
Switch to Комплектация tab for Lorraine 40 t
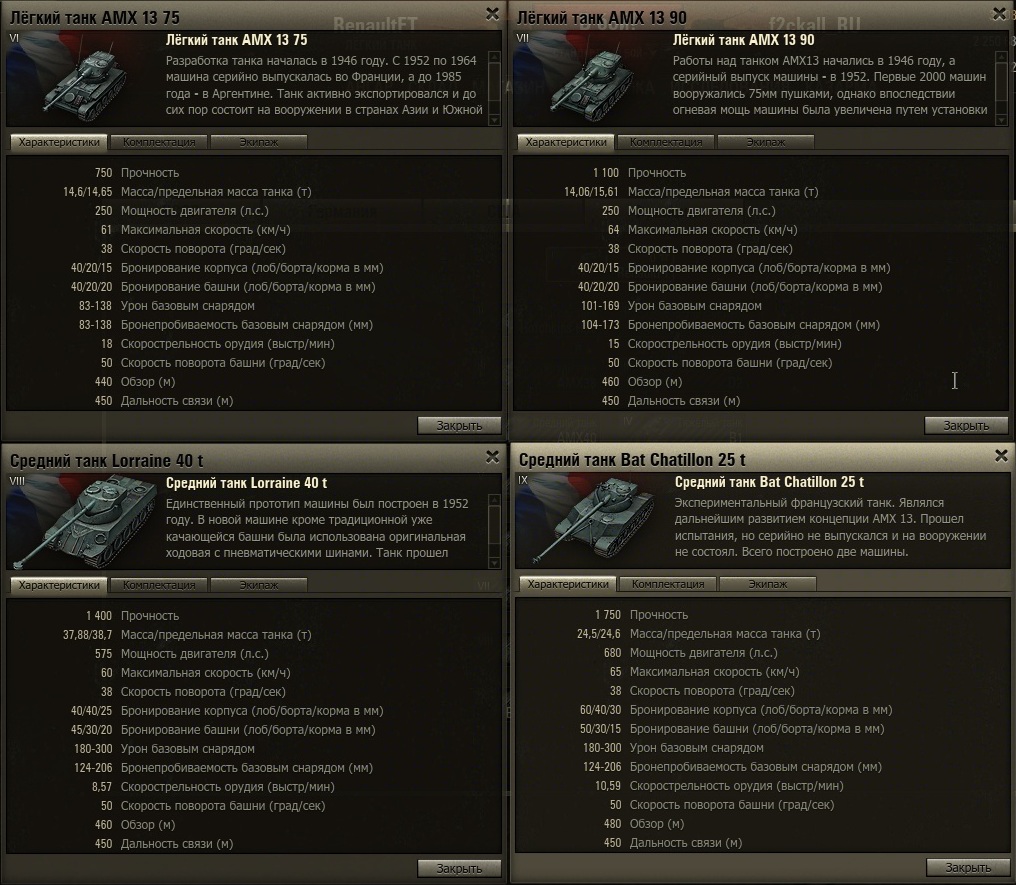coord(159,585)
